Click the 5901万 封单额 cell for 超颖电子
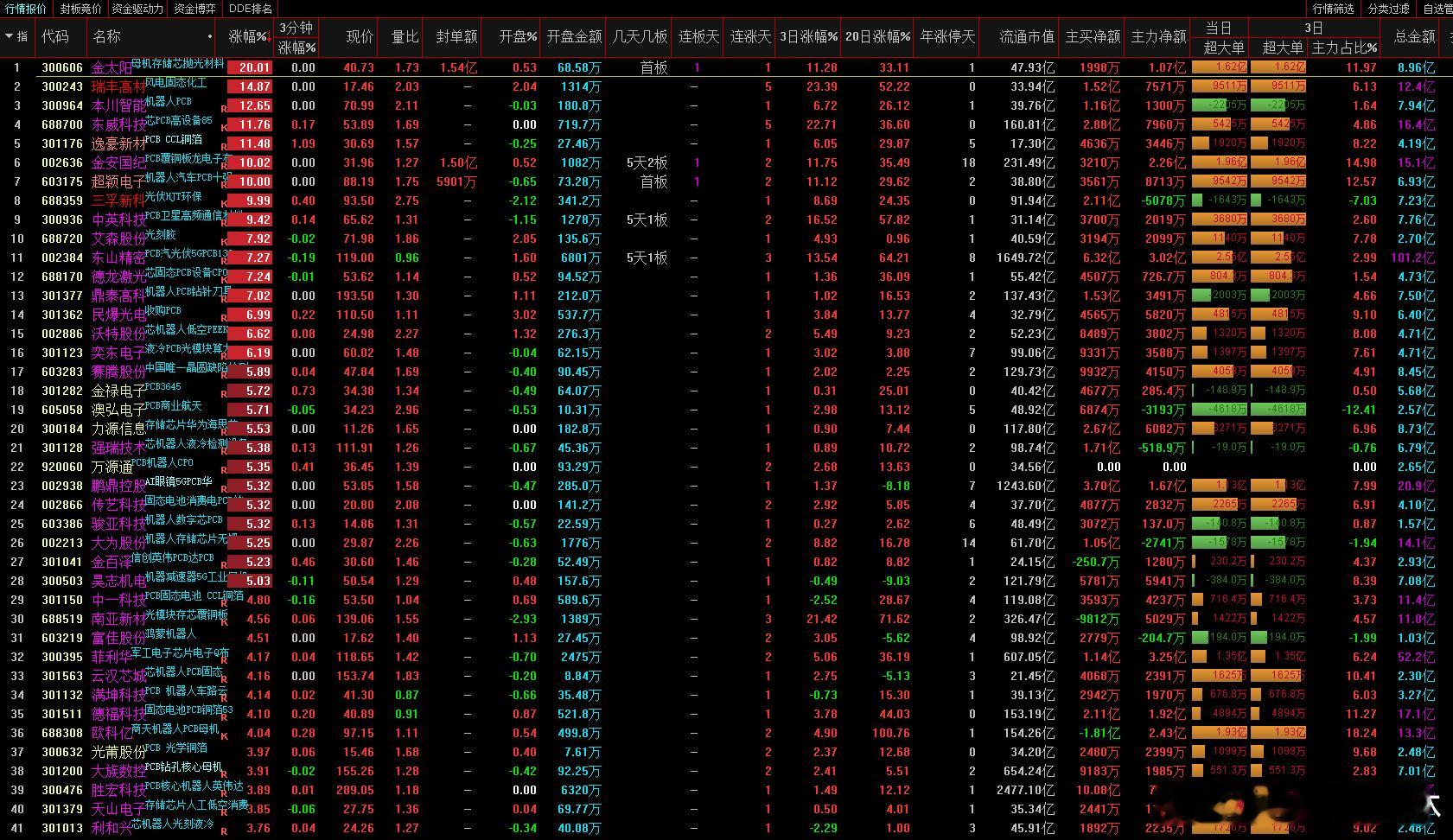 456,181
